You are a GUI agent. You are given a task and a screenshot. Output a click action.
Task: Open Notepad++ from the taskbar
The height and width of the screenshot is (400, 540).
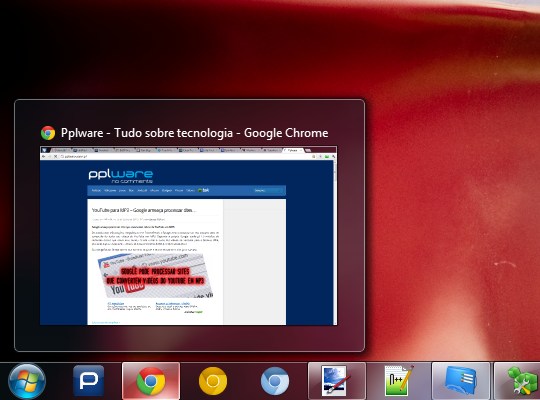pos(399,381)
